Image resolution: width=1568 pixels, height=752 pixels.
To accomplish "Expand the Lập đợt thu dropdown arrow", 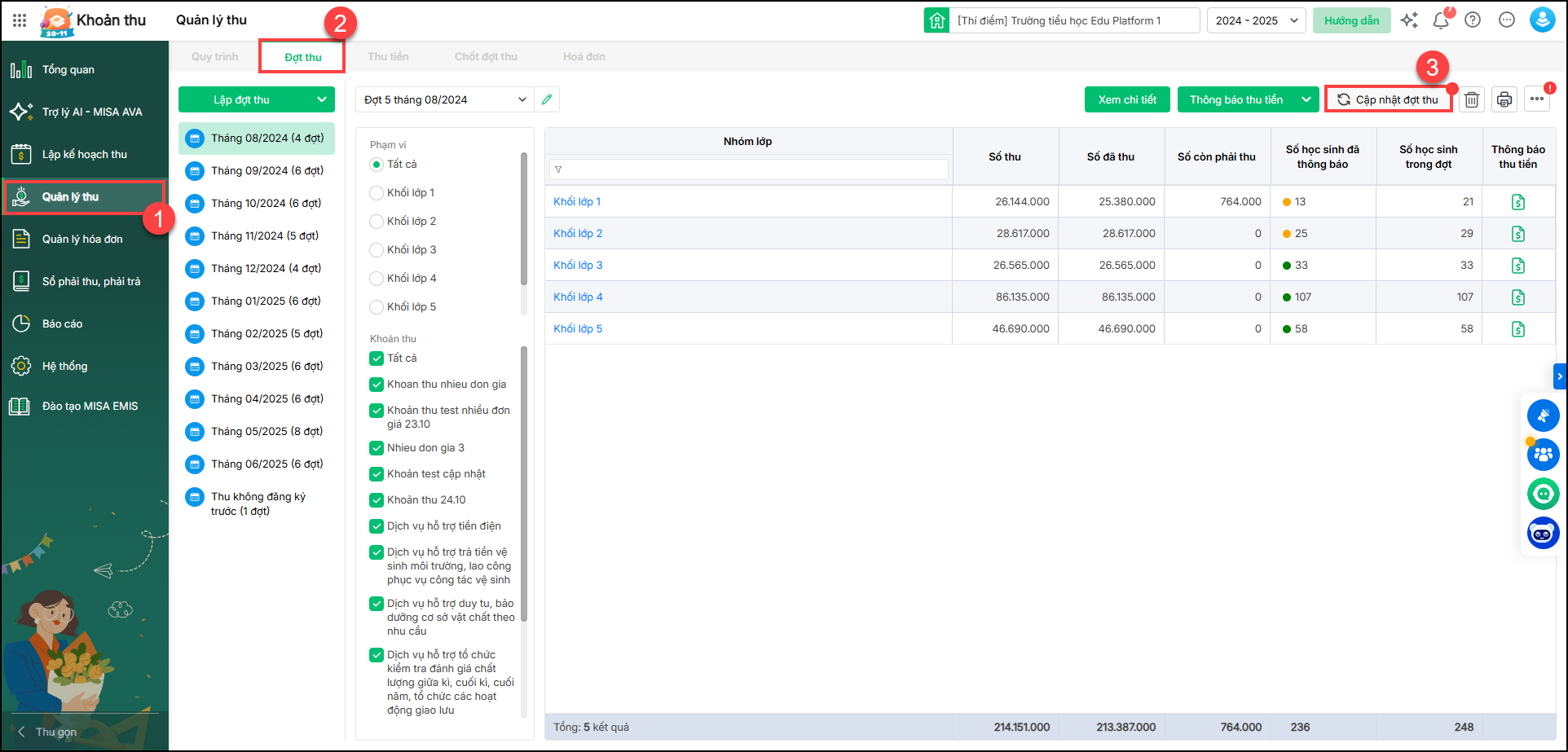I will point(322,99).
